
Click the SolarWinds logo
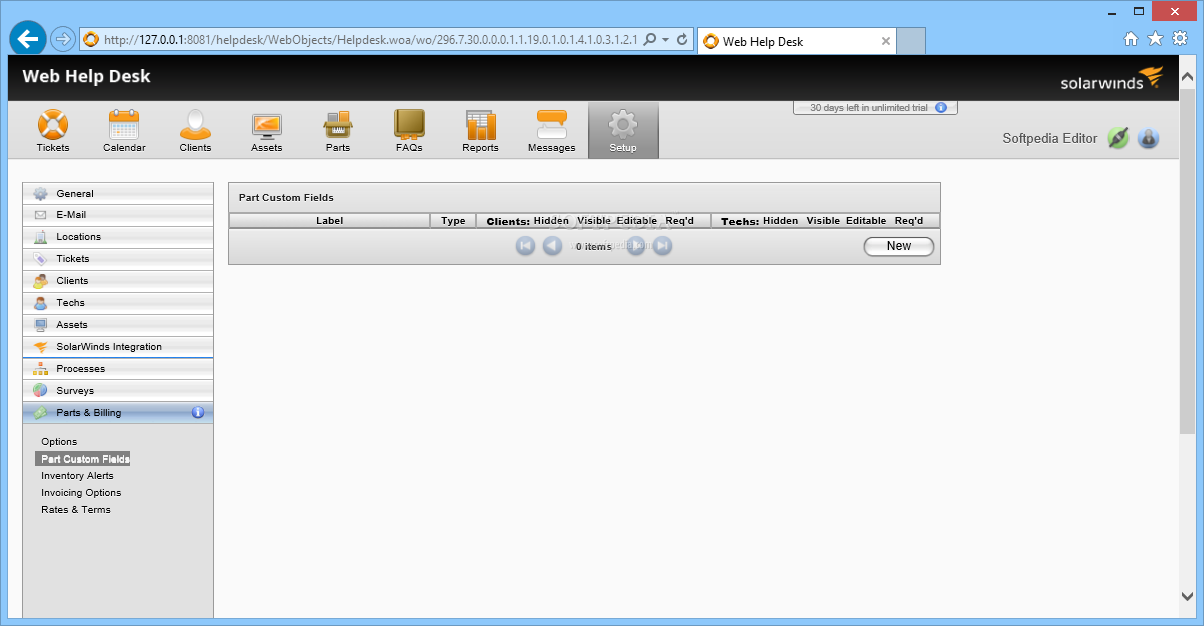[1112, 79]
